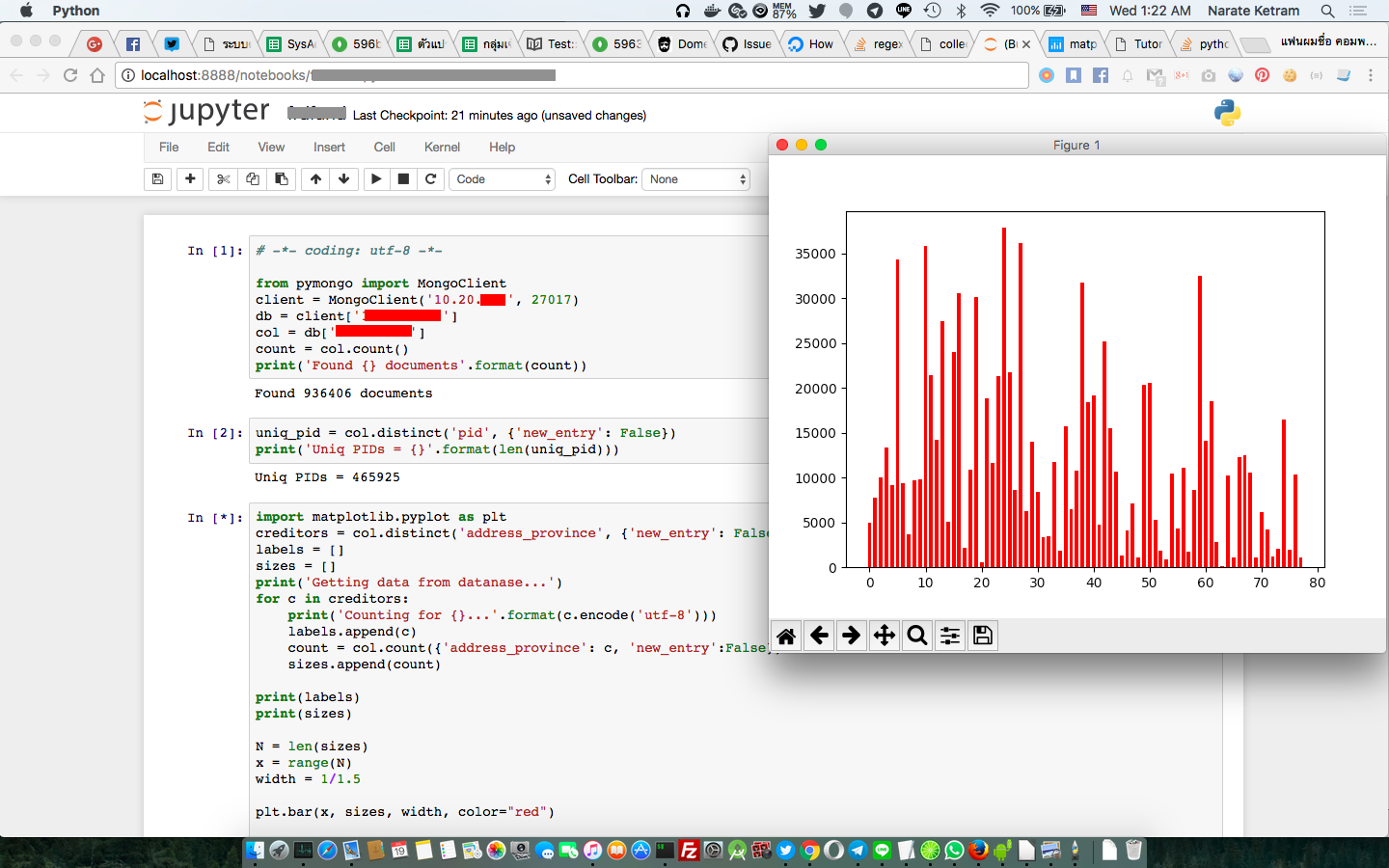Insert a new cell using the plus icon

coord(189,178)
